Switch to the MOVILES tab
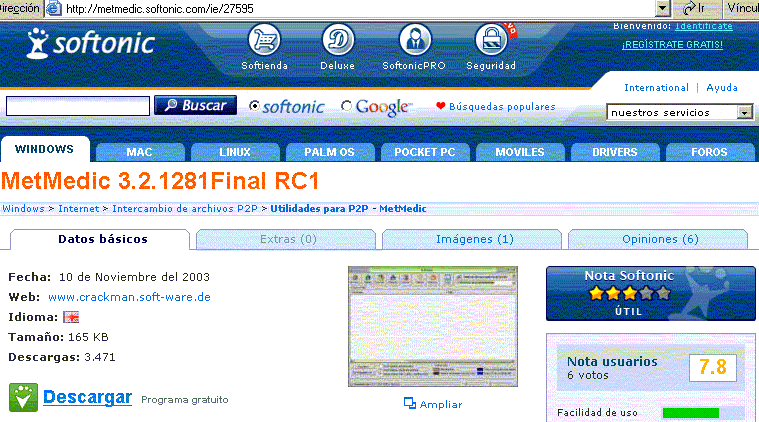 (520, 152)
